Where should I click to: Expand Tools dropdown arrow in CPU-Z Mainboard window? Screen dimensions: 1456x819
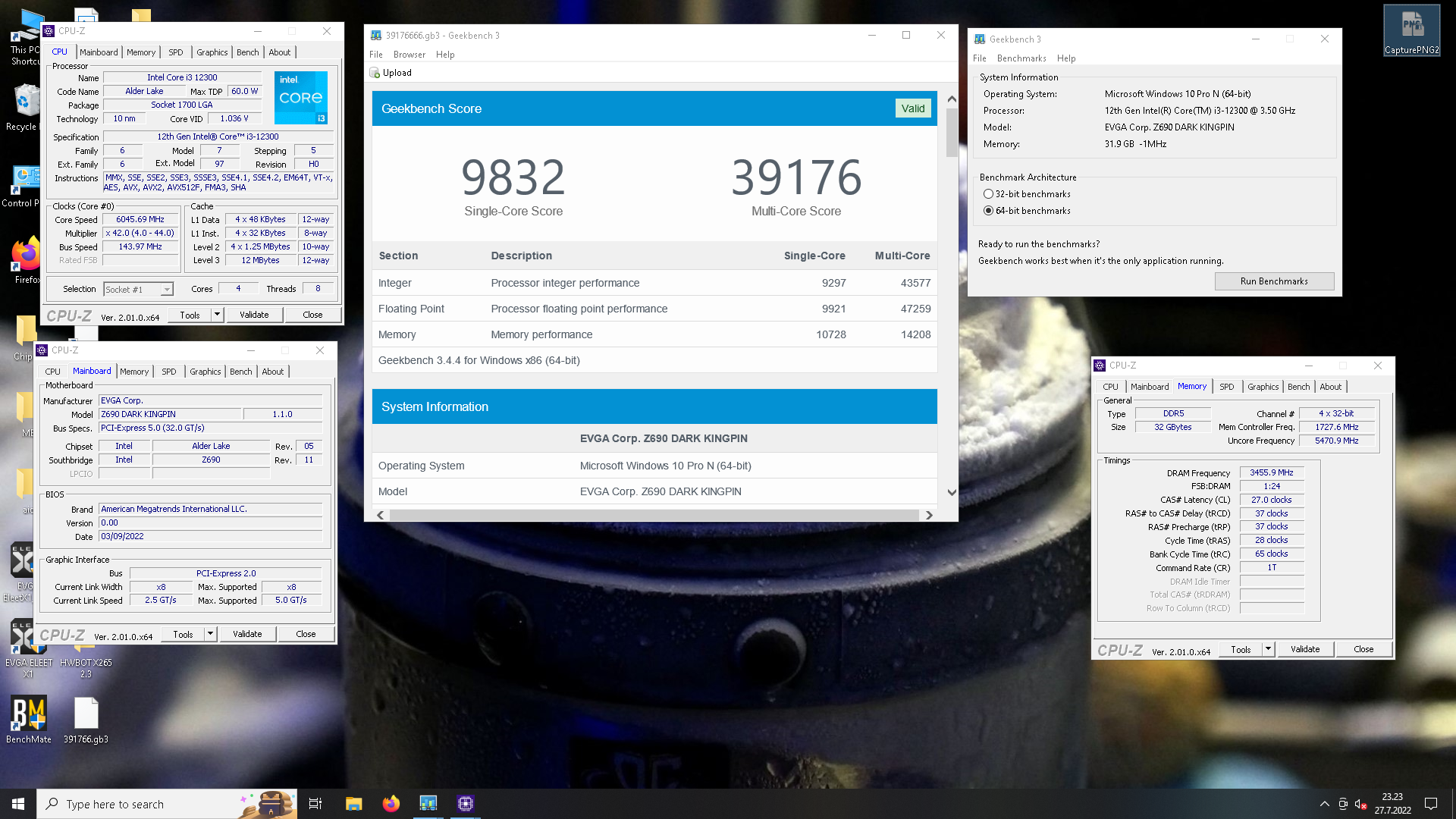tap(210, 634)
